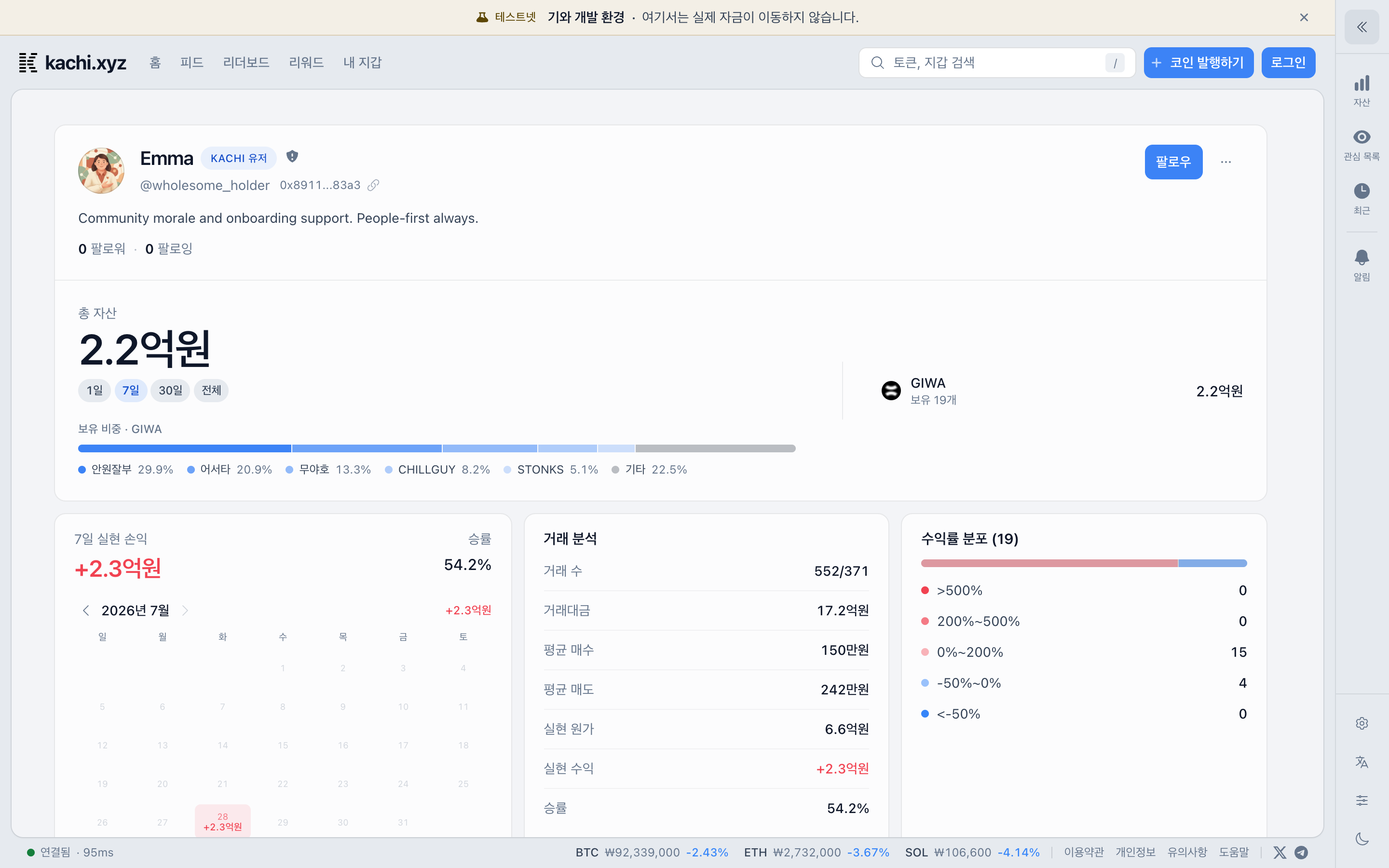The image size is (1389, 868).
Task: Click the 0%~200% distribution row
Action: click(x=1084, y=652)
